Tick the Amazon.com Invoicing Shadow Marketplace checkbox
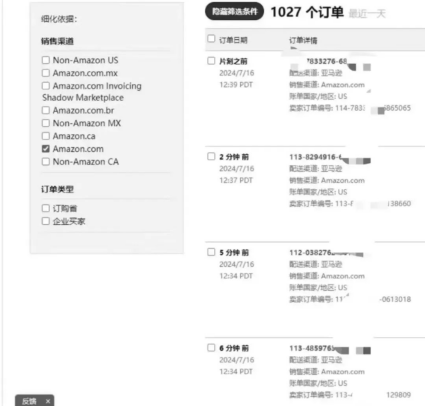This screenshot has width=426, height=407. click(x=46, y=86)
